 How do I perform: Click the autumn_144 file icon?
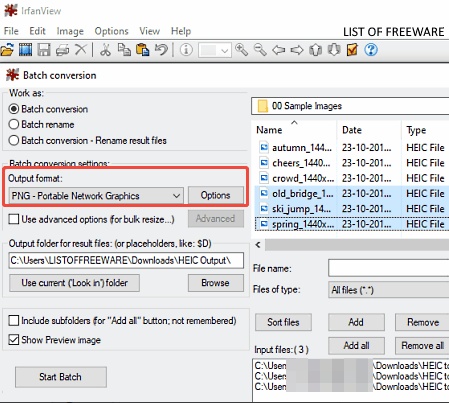[x=264, y=147]
